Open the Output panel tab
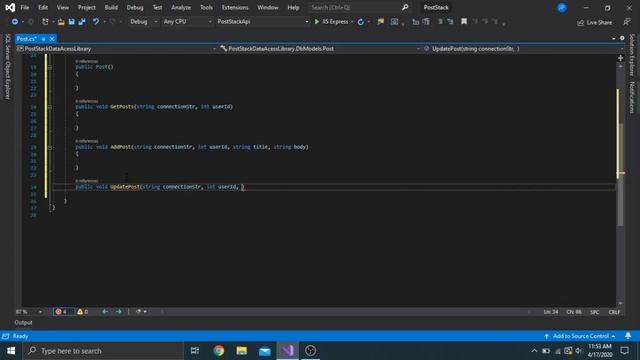Image resolution: width=640 pixels, height=360 pixels. (x=23, y=322)
